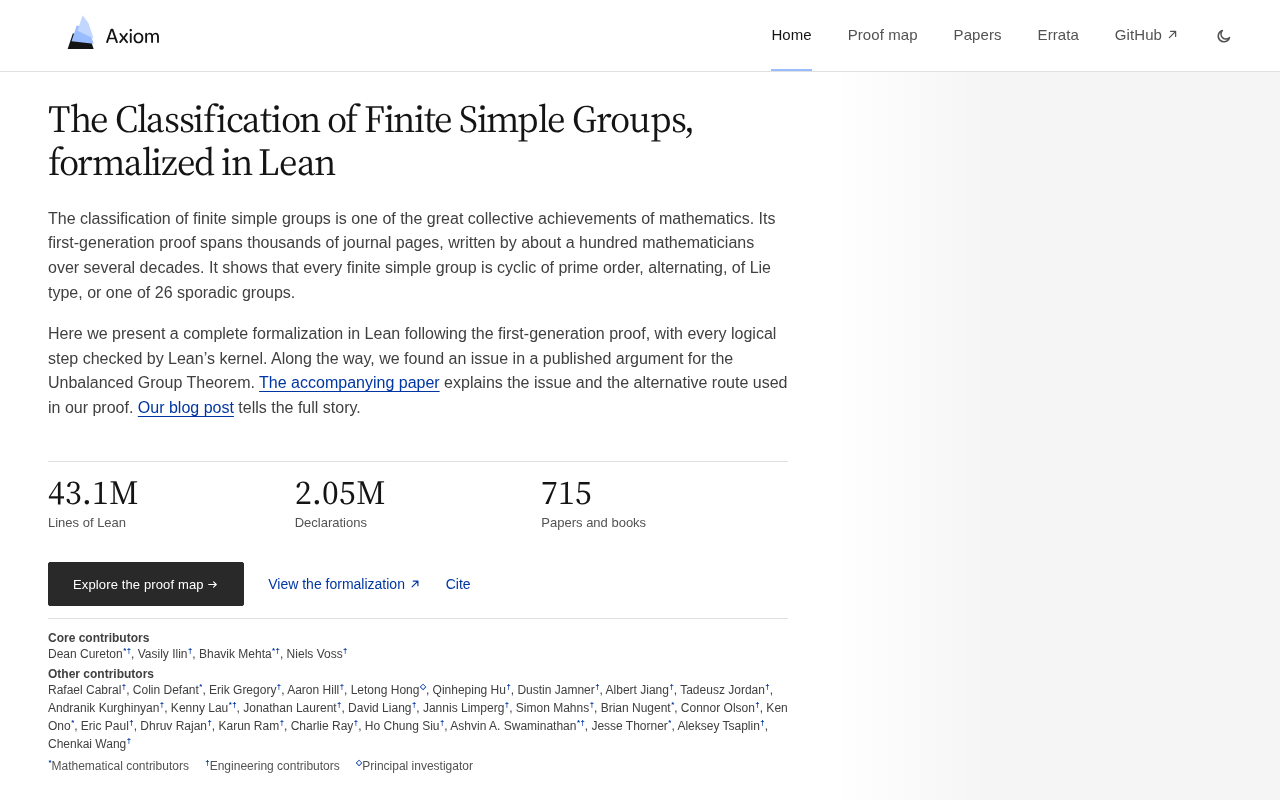Click the external arrow after View the formalization
1280x800 pixels.
click(415, 584)
